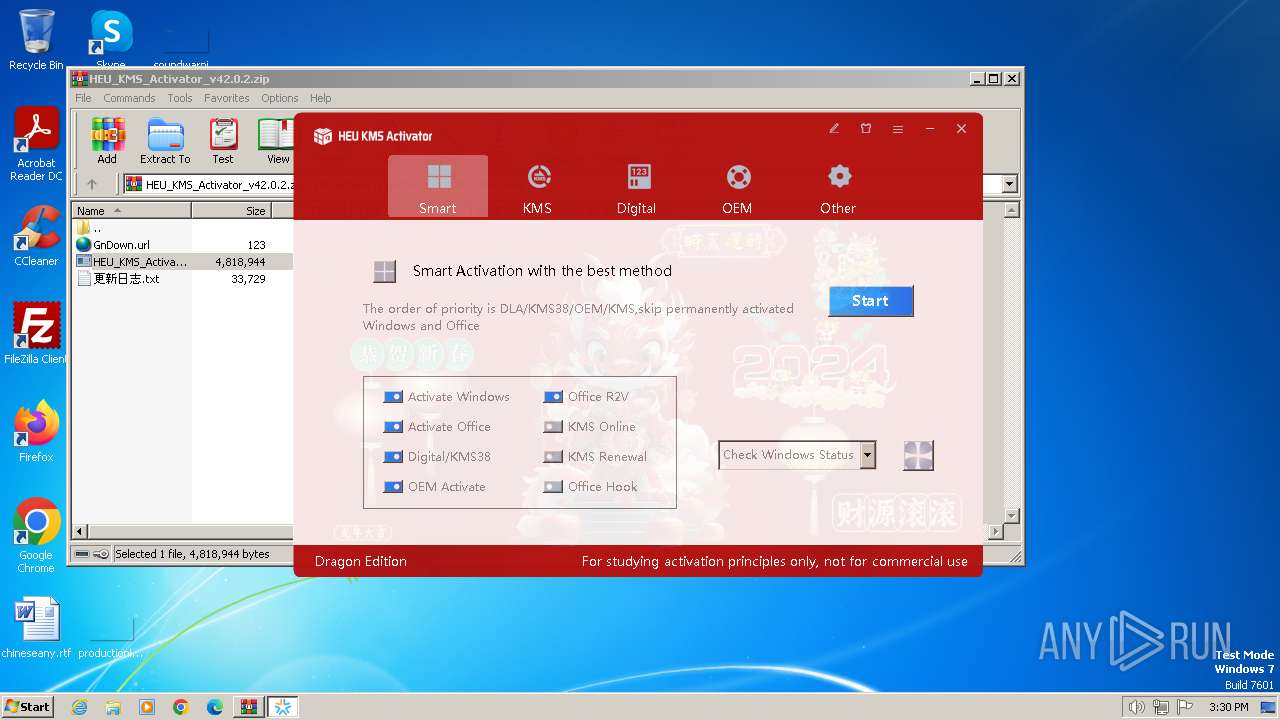Toggle the Digital/KMS38 switch
This screenshot has width=1280, height=720.
(393, 457)
